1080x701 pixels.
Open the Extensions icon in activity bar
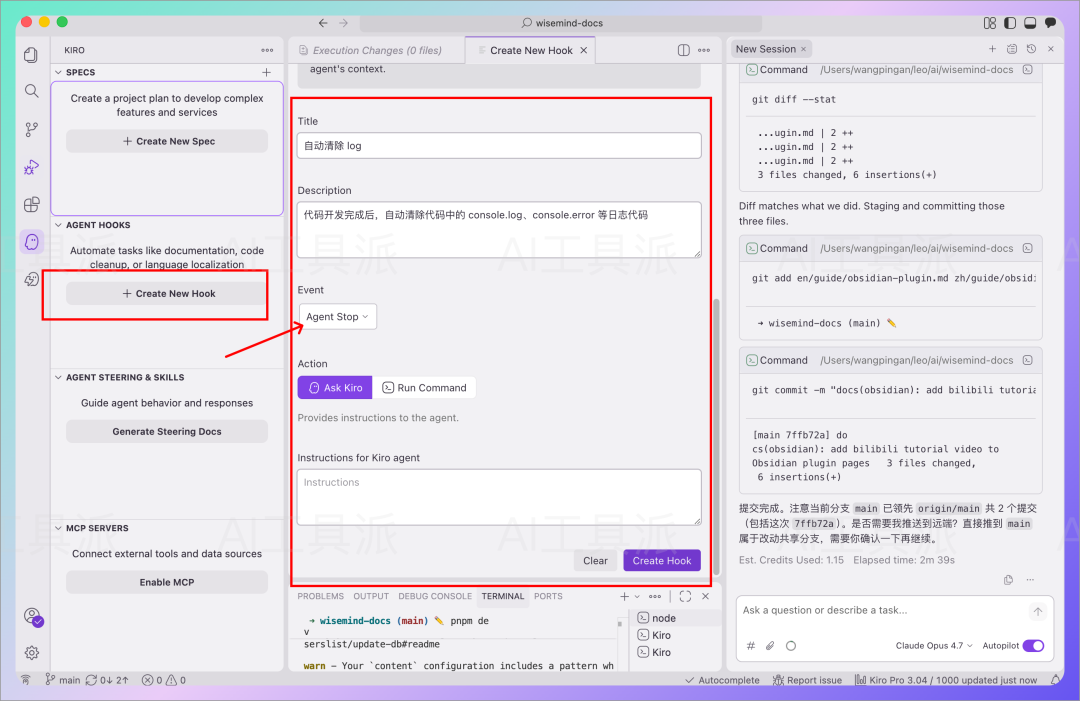coord(32,205)
